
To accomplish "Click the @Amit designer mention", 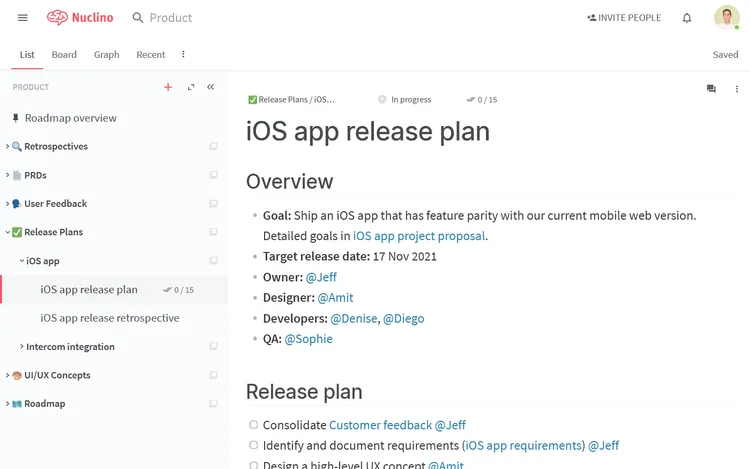I will click(x=335, y=298).
